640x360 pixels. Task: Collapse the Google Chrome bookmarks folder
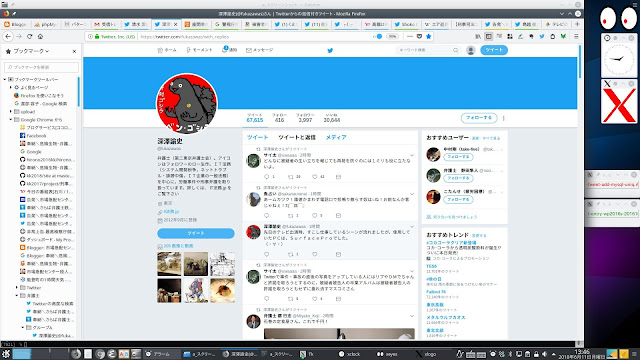(x=11, y=120)
